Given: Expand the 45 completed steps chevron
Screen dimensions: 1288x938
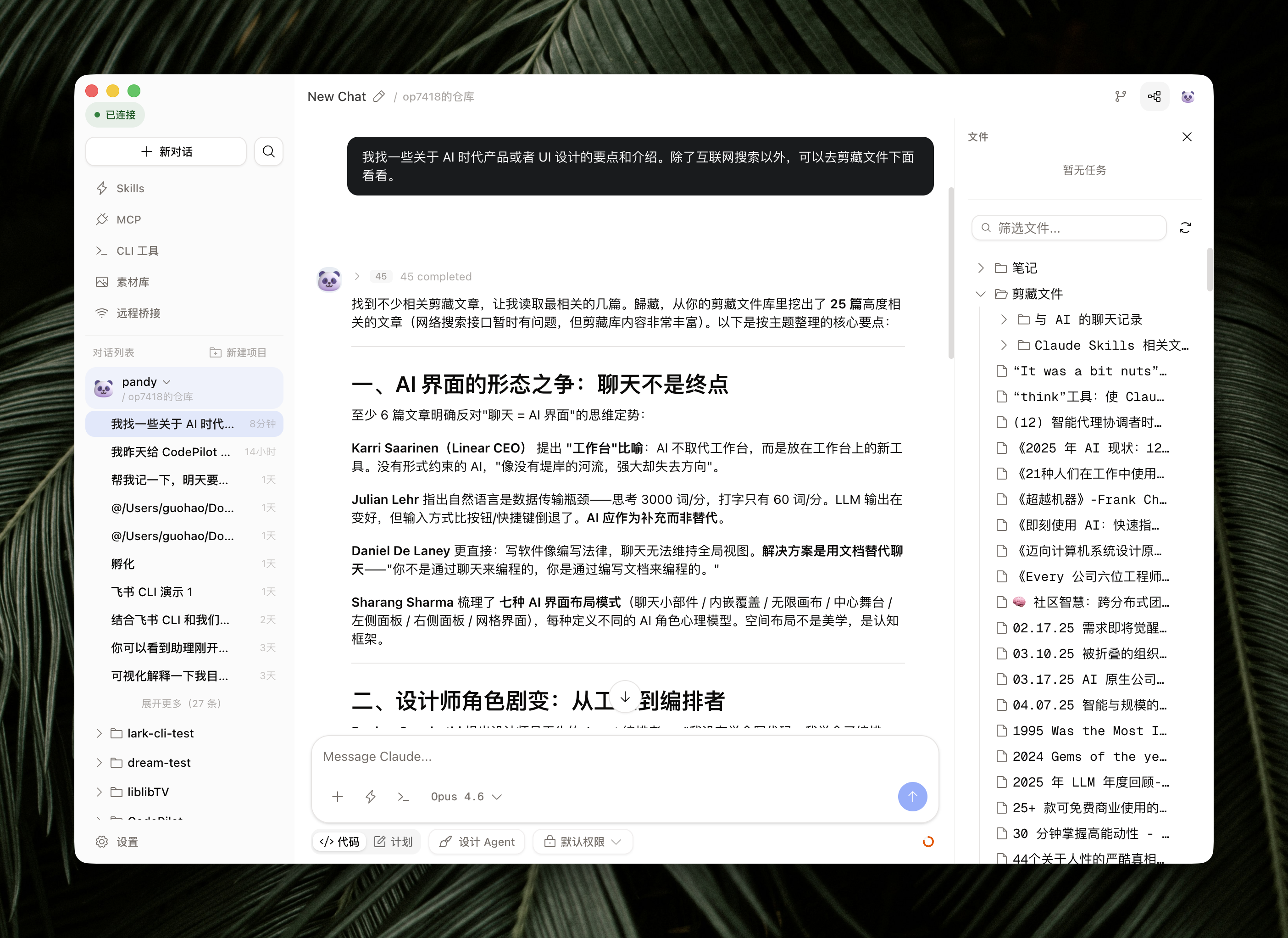Looking at the screenshot, I should click(x=357, y=276).
